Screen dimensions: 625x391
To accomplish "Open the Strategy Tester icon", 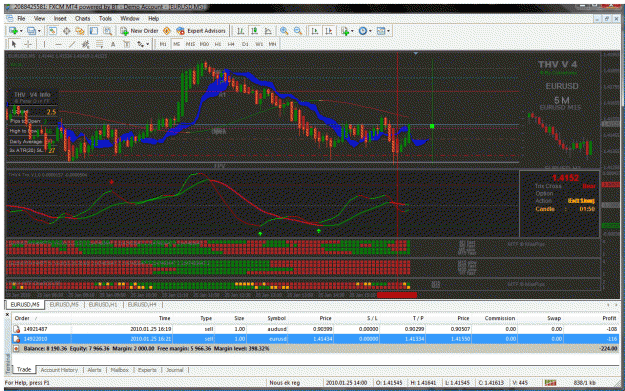I will [108, 31].
